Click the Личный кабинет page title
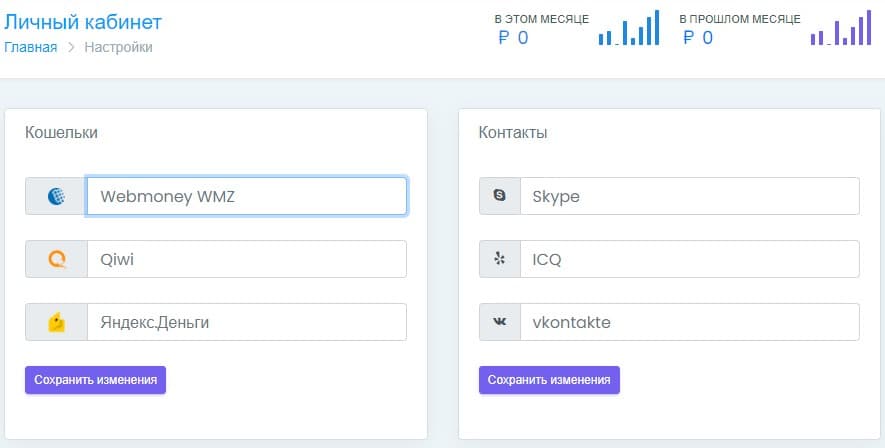 (83, 22)
